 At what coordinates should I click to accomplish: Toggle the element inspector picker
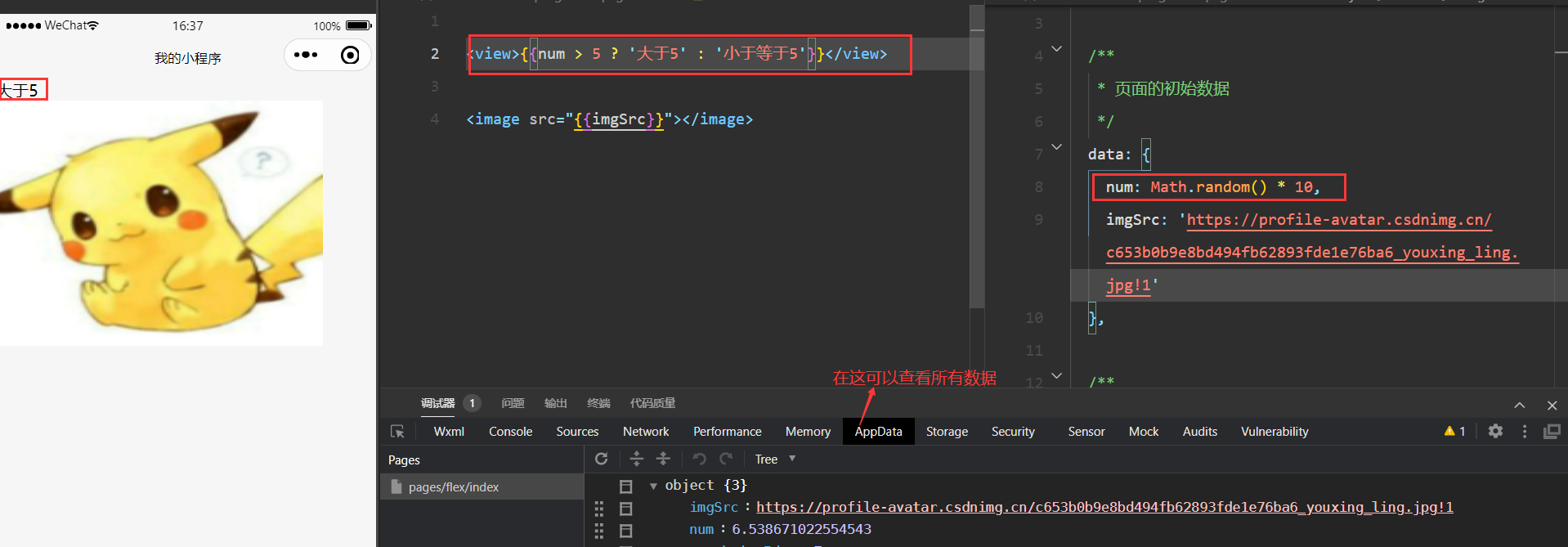tap(397, 431)
